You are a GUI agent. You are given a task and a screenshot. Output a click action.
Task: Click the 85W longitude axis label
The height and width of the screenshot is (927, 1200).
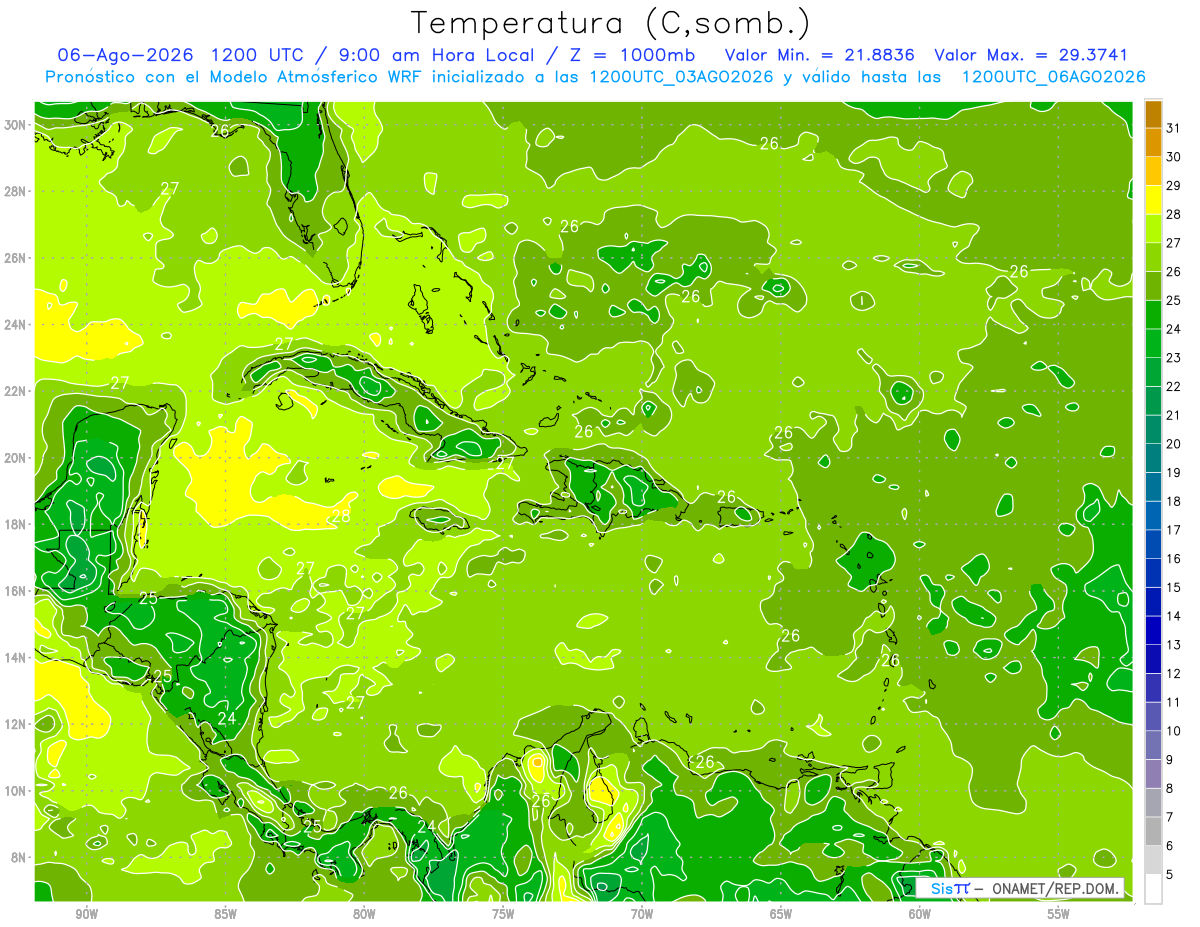225,914
